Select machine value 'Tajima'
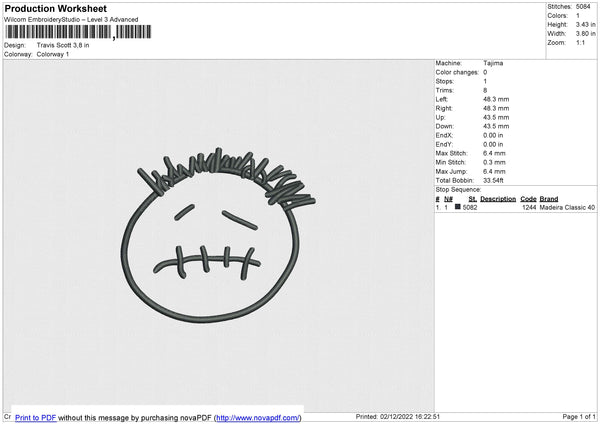 coord(493,63)
